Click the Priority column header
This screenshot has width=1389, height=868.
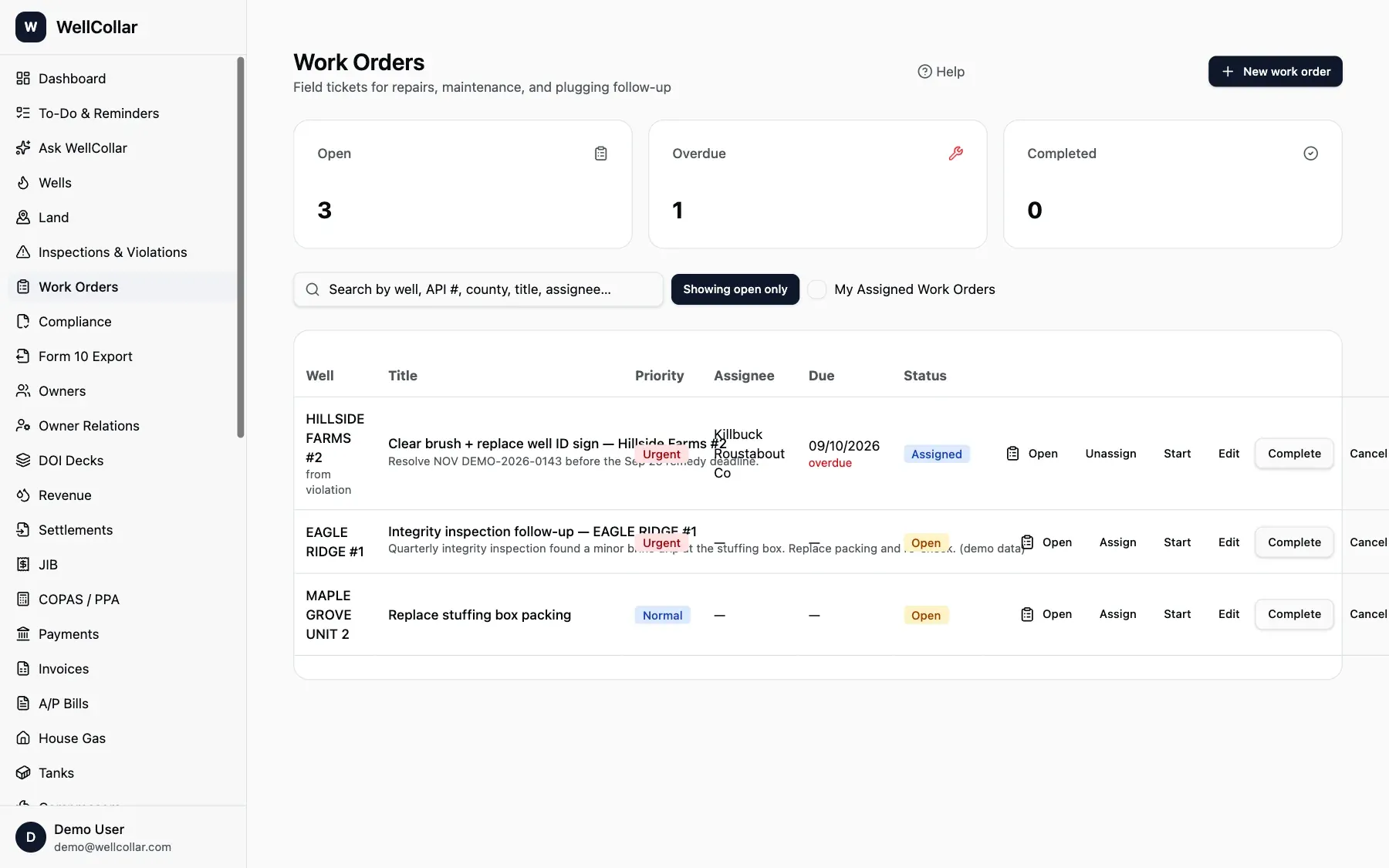659,375
